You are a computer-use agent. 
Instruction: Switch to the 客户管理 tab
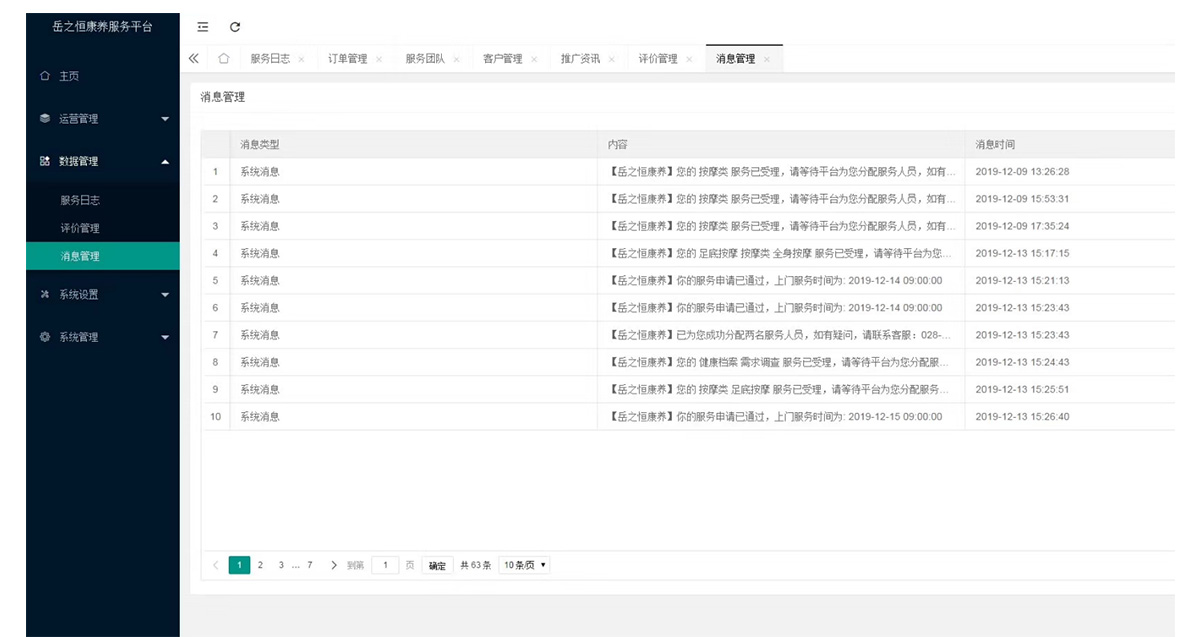[x=502, y=59]
